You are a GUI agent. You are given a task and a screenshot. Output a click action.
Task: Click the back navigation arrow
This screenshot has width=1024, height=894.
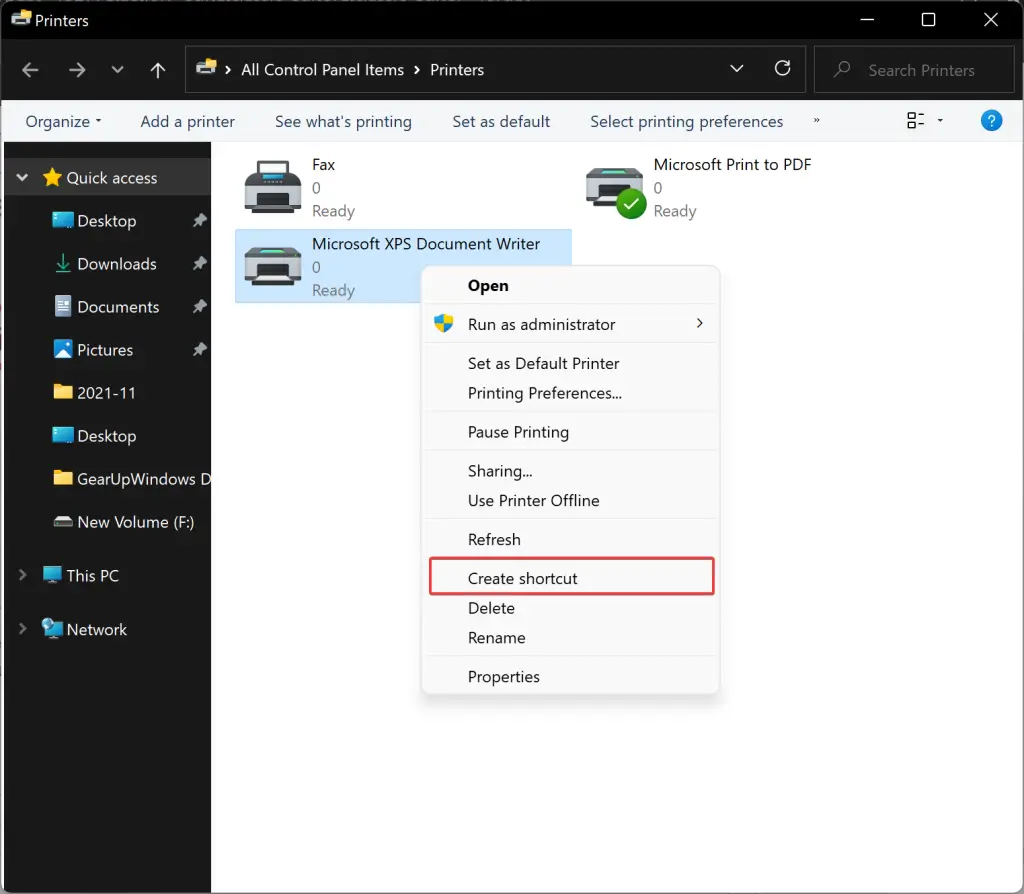pyautogui.click(x=30, y=70)
